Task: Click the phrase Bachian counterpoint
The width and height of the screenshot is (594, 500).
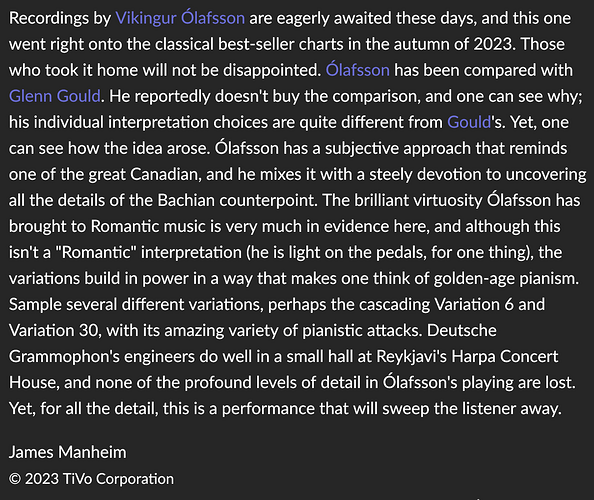Action: [x=238, y=200]
